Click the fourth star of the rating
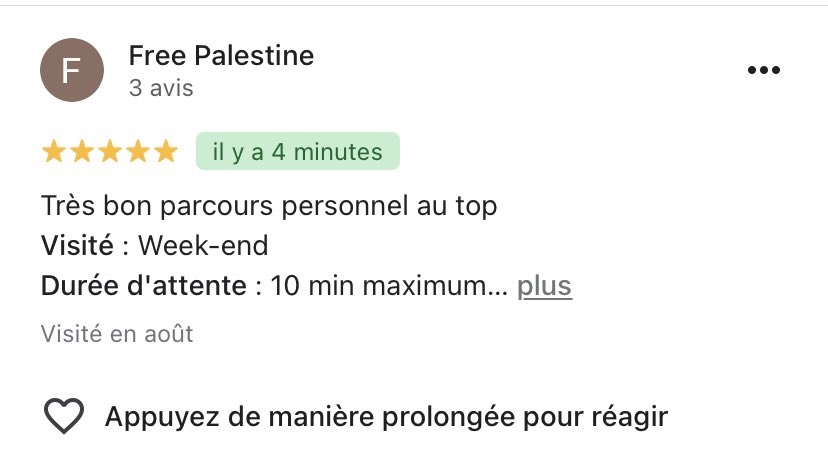 coord(137,152)
